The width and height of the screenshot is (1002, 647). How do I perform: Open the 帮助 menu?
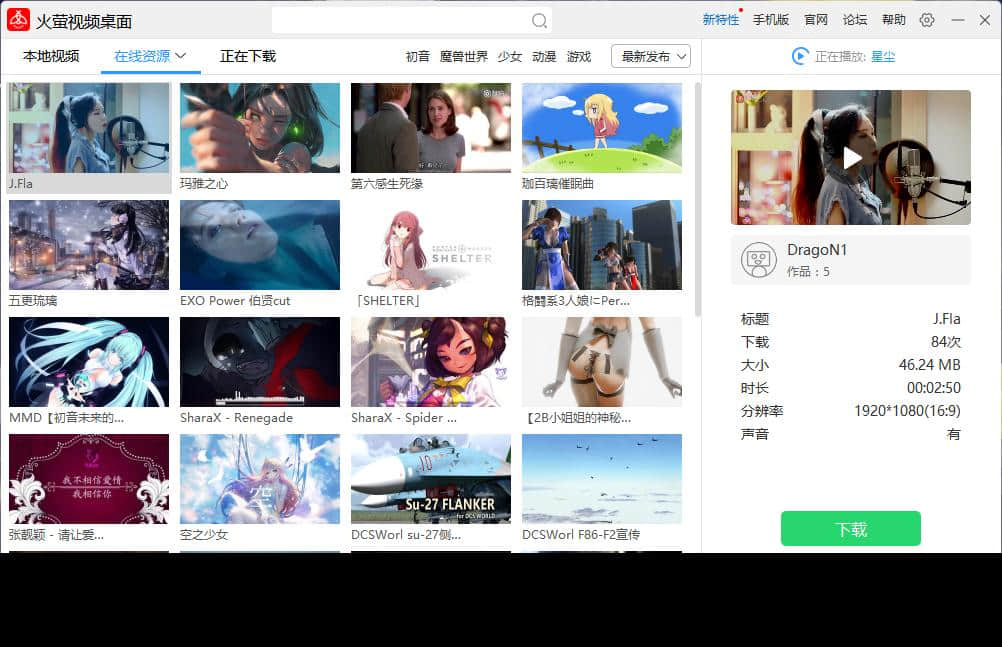coord(893,20)
